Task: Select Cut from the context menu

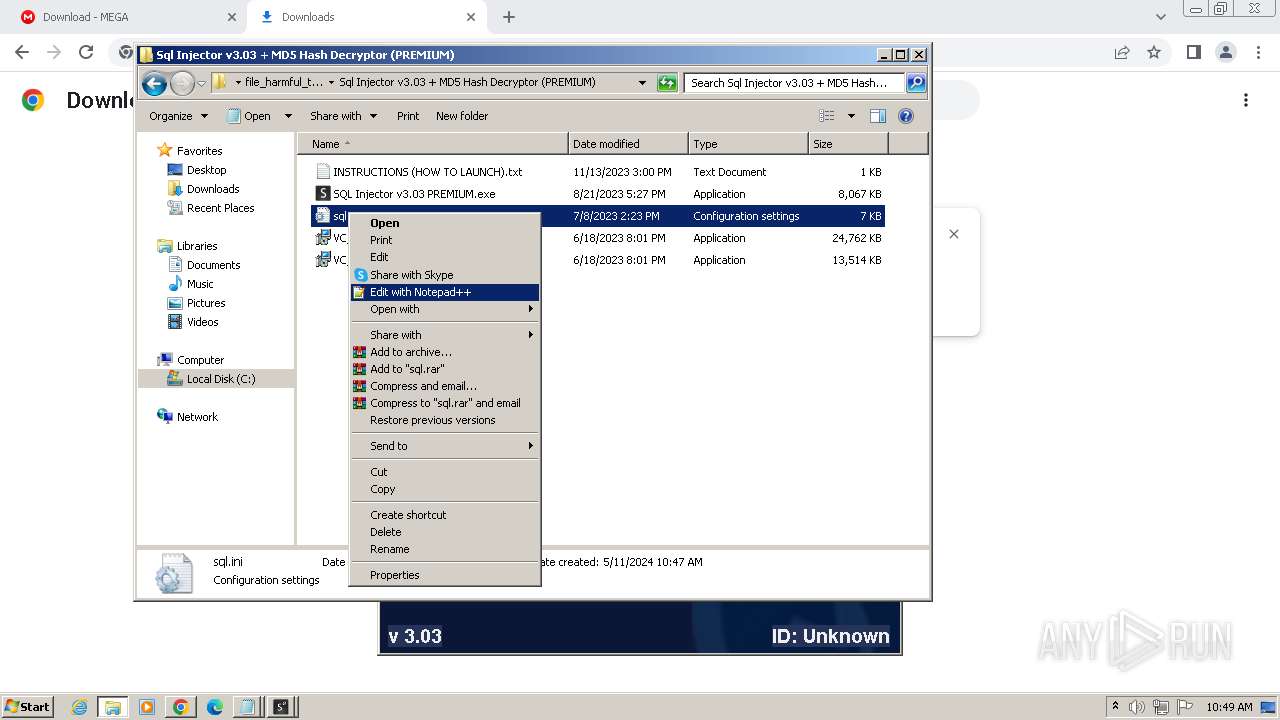Action: click(x=445, y=472)
